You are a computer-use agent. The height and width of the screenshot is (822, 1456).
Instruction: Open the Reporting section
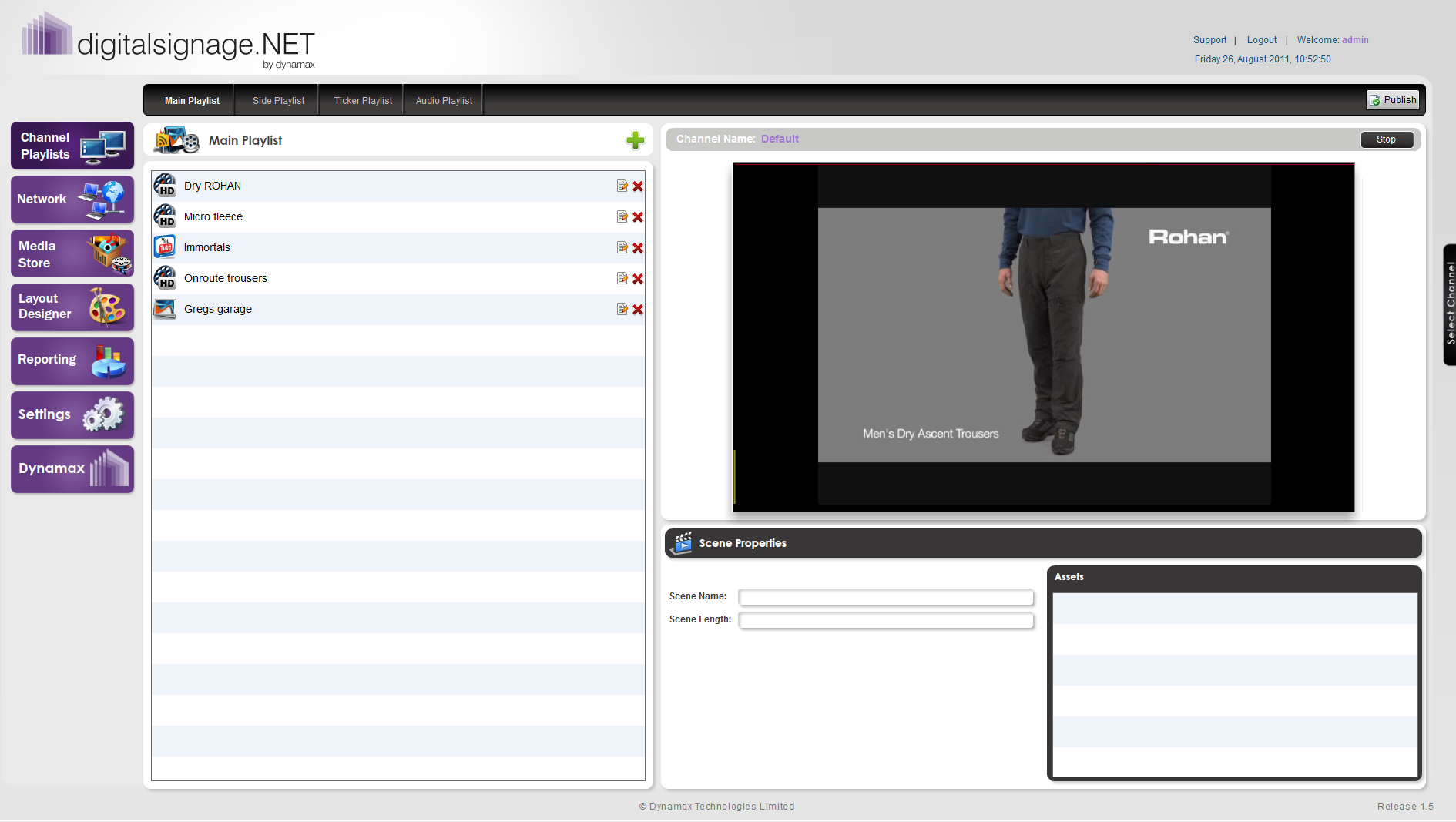coord(72,361)
